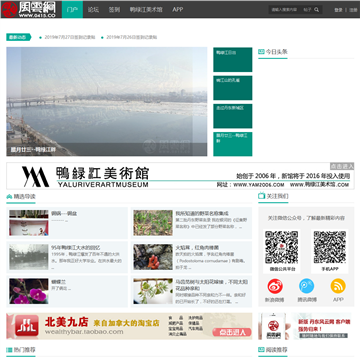Open the 2019年7月27日 check-in record link
The height and width of the screenshot is (360, 360).
[x=70, y=37]
